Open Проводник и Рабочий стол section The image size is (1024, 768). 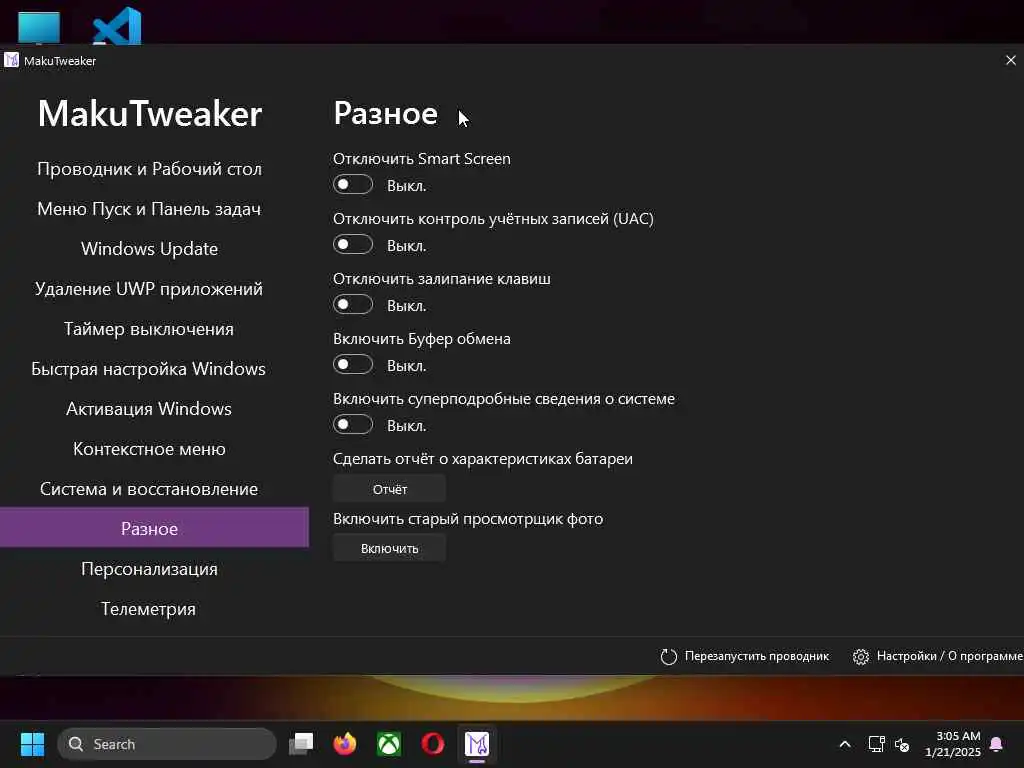click(150, 168)
